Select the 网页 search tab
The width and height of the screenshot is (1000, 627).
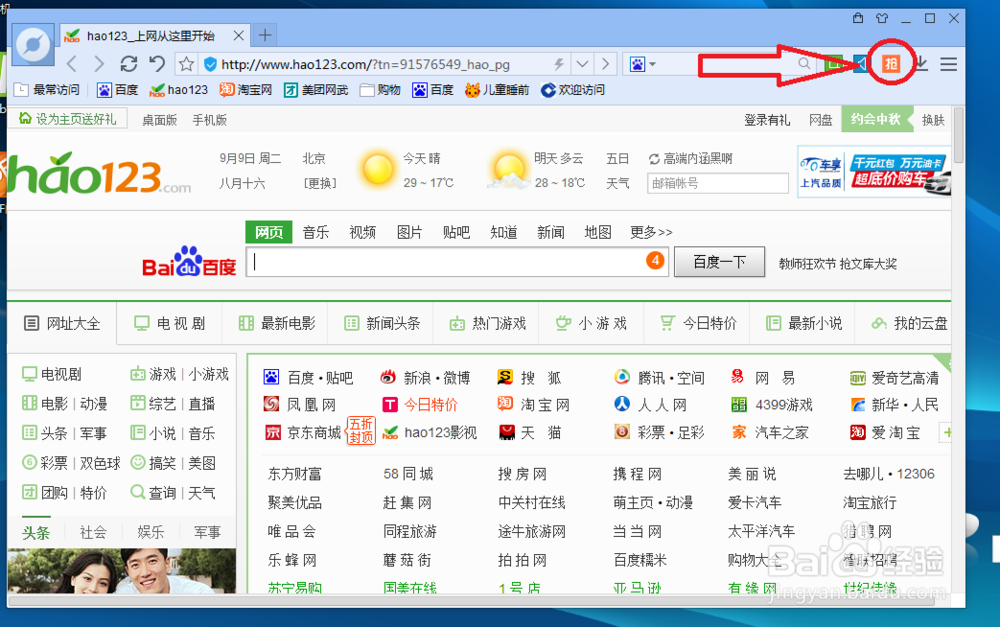(268, 232)
